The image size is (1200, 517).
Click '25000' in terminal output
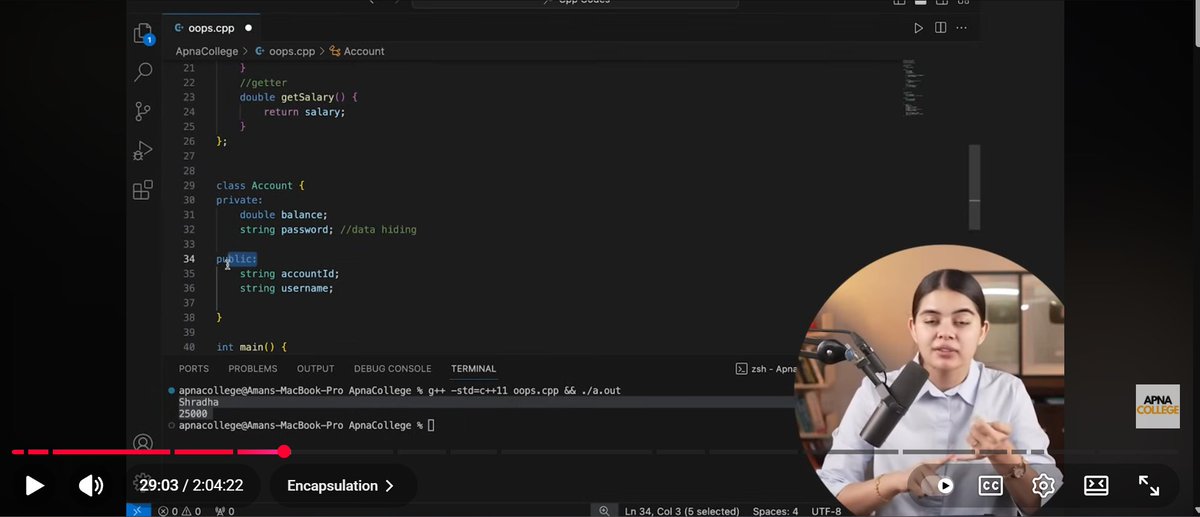pos(193,414)
